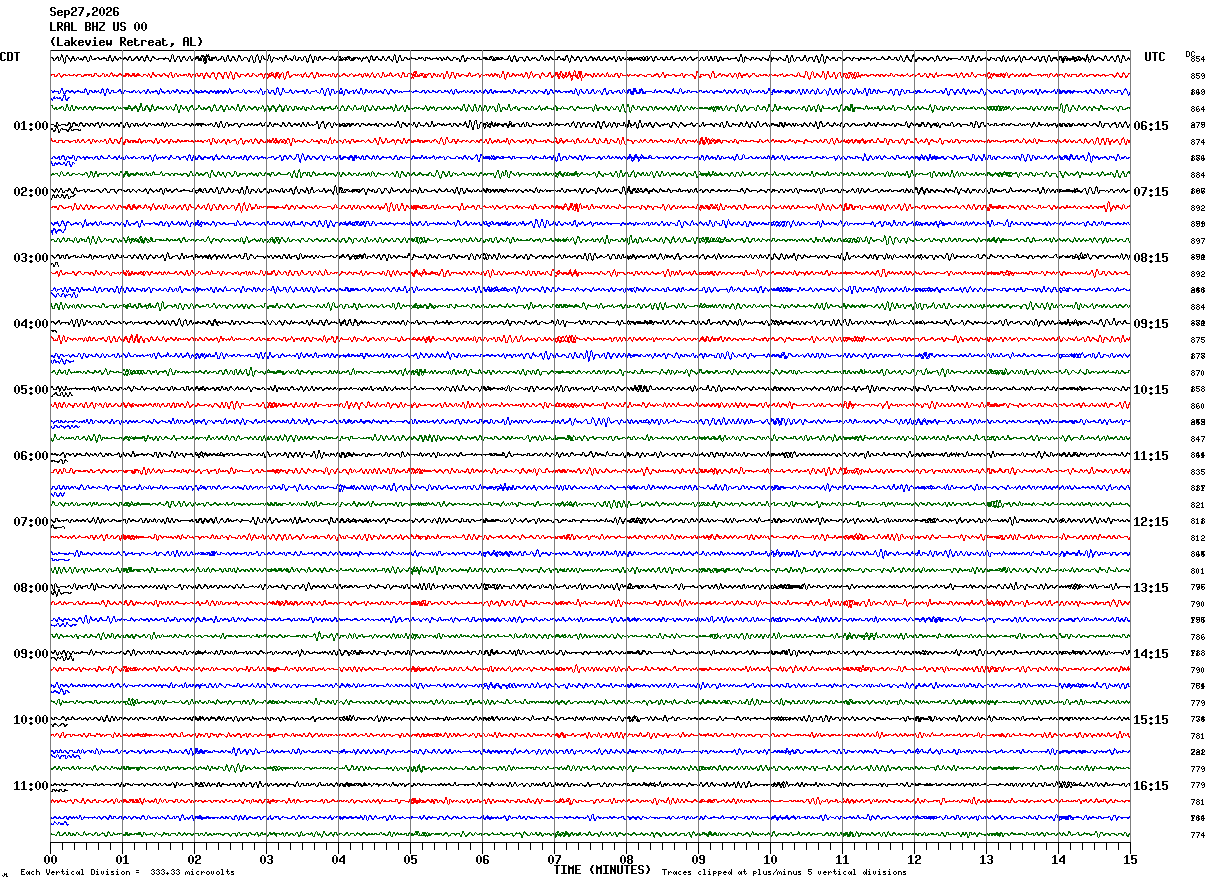Click the 11:00 CDT time label

(30, 786)
